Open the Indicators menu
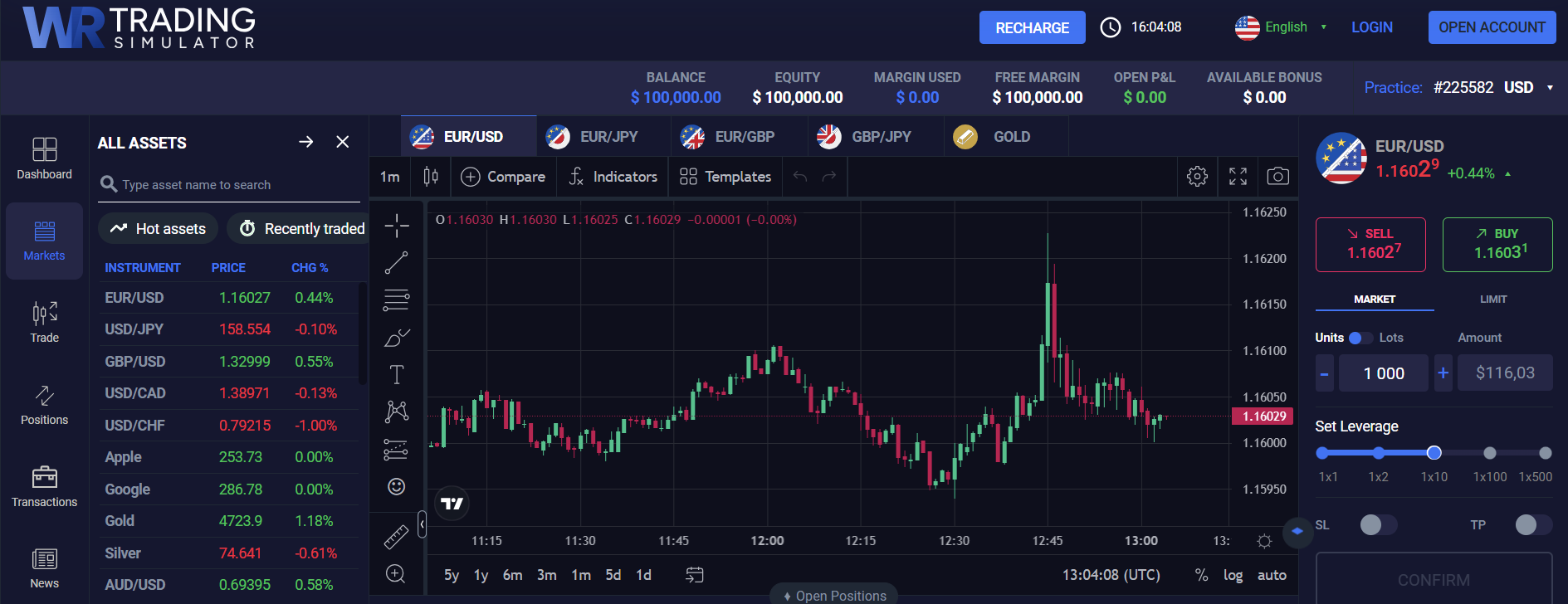The width and height of the screenshot is (1568, 604). 613,177
